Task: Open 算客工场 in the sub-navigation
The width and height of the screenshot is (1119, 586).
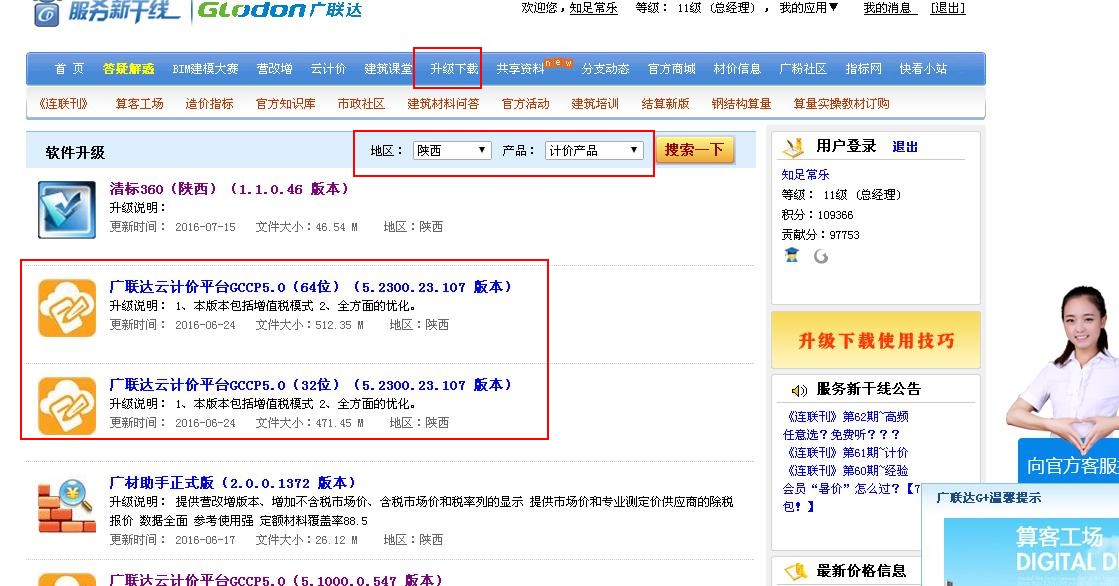Action: (139, 103)
